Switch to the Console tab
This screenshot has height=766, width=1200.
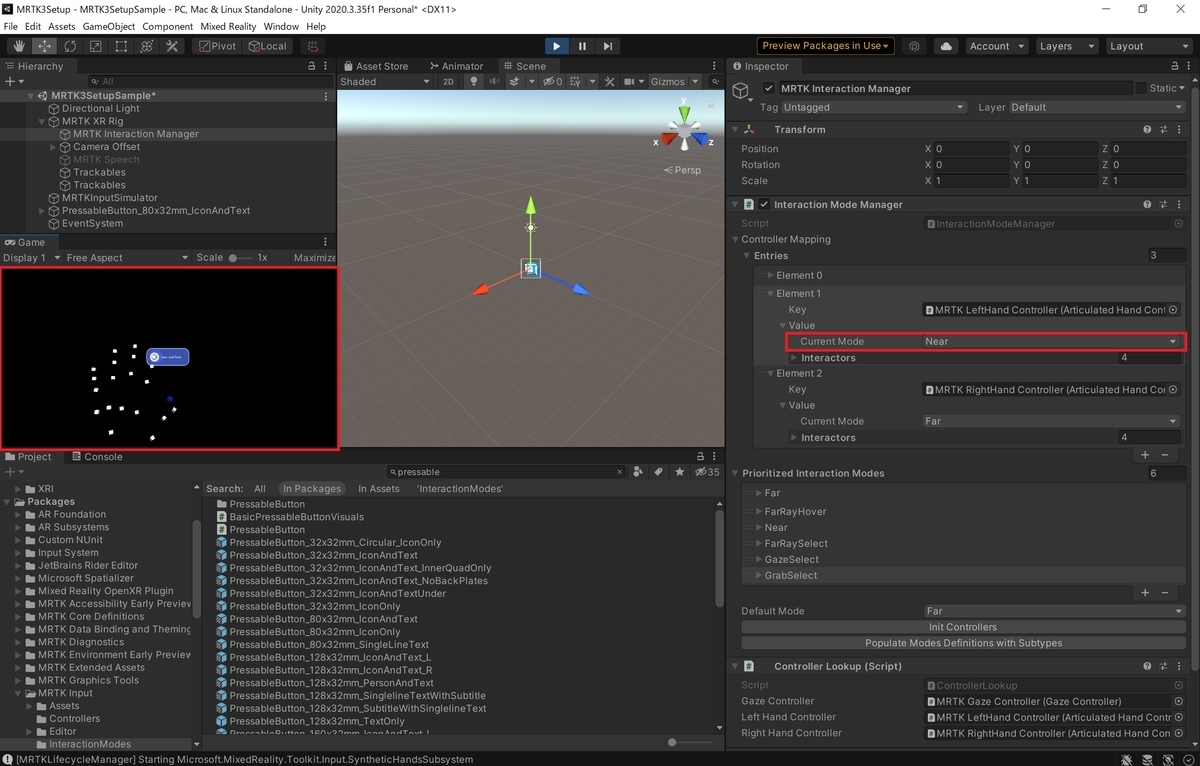coord(96,456)
